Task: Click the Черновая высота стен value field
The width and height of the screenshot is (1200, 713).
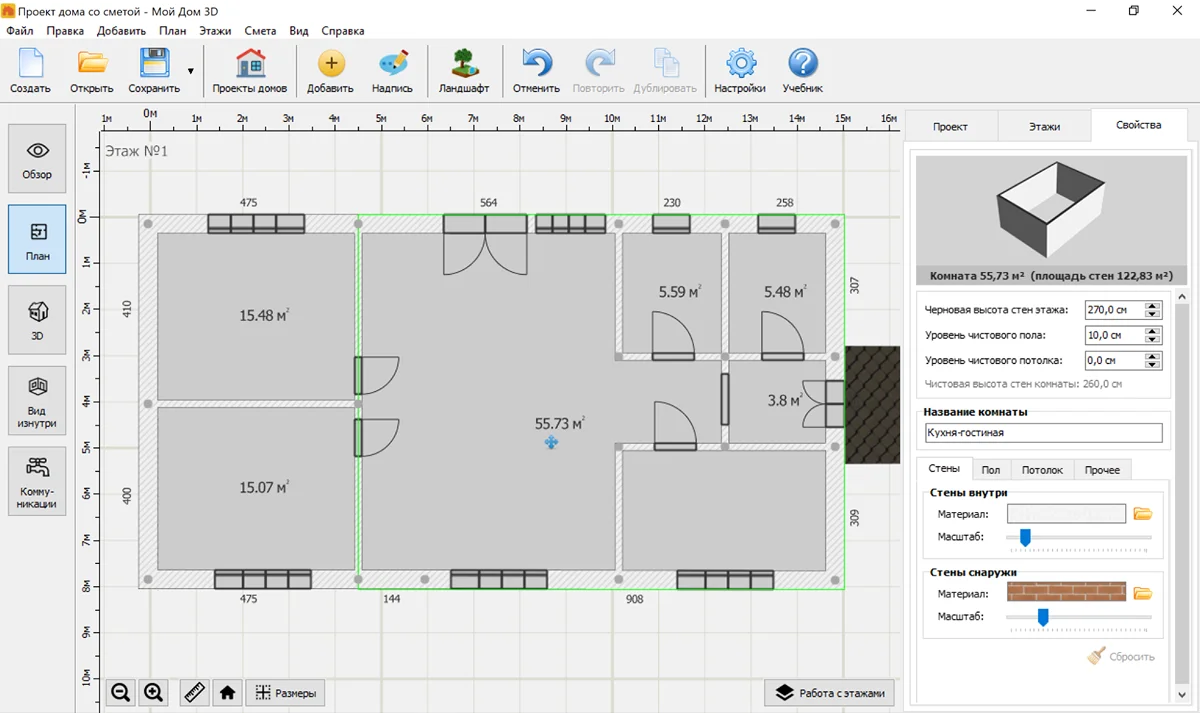Action: [1114, 310]
